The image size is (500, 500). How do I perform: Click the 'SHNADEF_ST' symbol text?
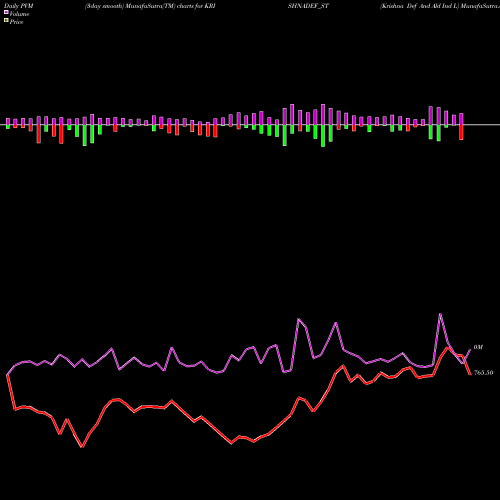click(308, 6)
